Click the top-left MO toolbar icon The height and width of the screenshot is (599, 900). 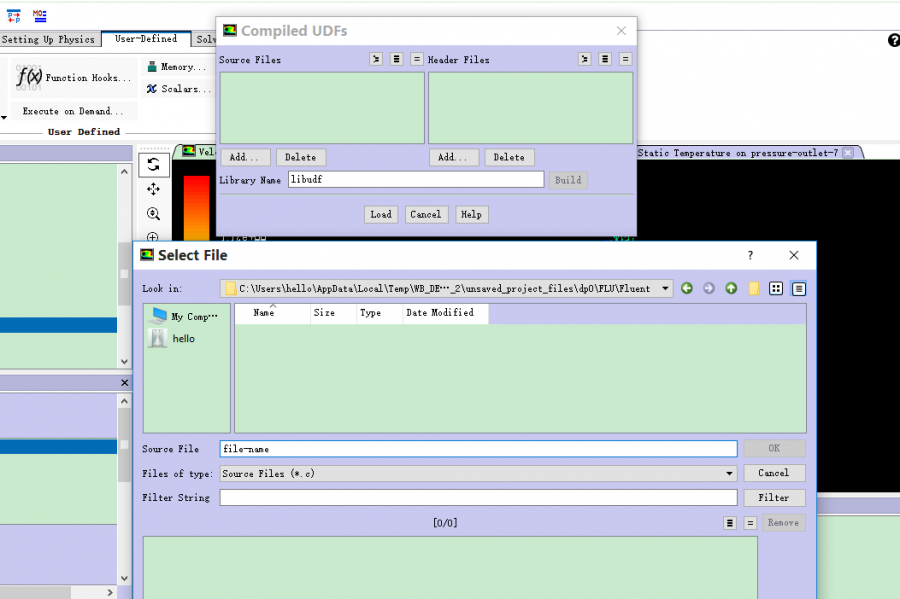pos(40,16)
